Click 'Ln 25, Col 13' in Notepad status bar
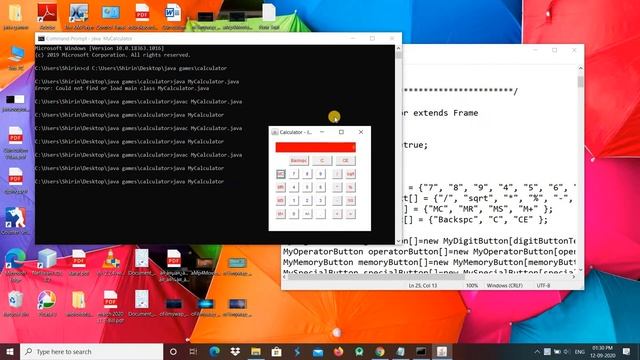640x360 pixels. [x=422, y=286]
